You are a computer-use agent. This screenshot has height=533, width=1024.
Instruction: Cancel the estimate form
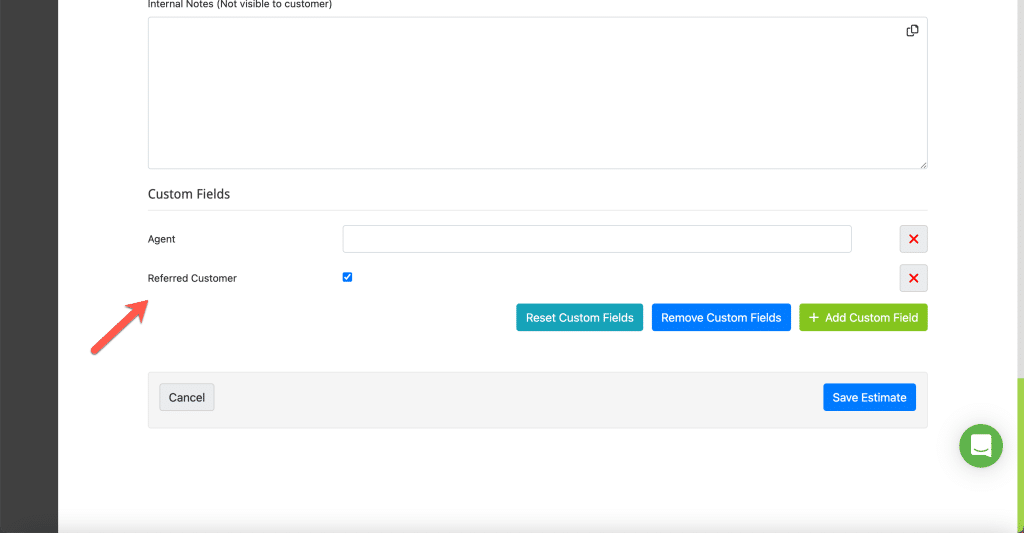pos(187,397)
